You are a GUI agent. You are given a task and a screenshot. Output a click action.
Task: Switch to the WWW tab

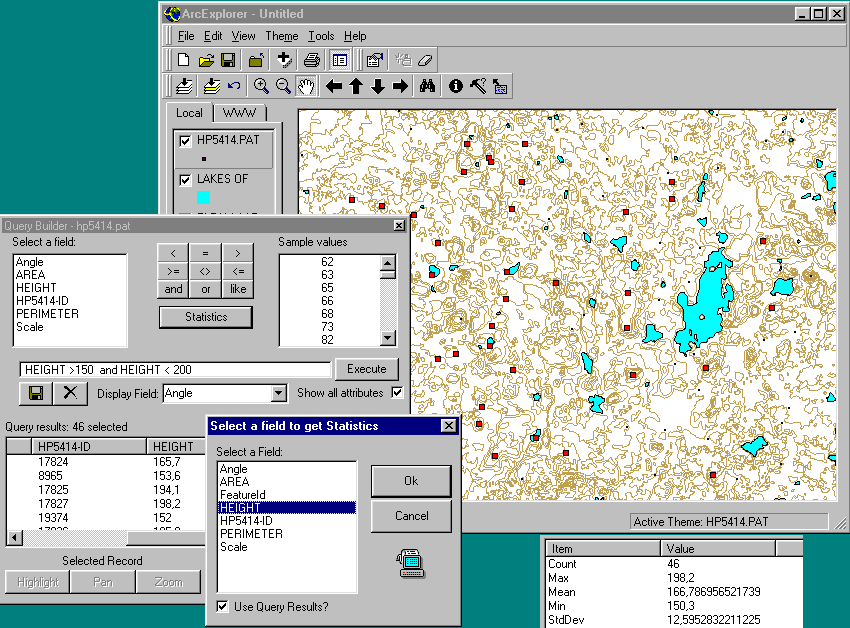tap(239, 113)
